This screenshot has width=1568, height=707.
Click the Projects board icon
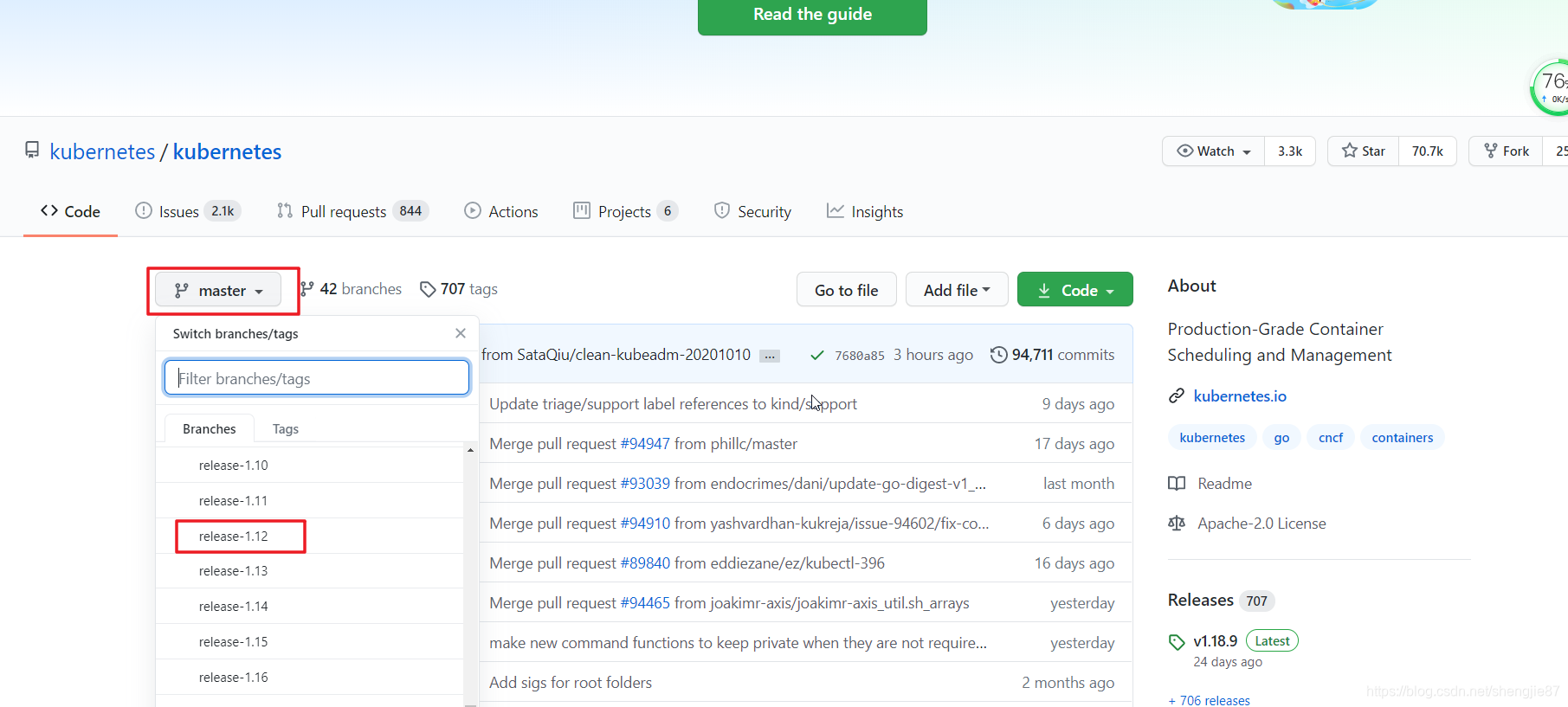coord(582,210)
